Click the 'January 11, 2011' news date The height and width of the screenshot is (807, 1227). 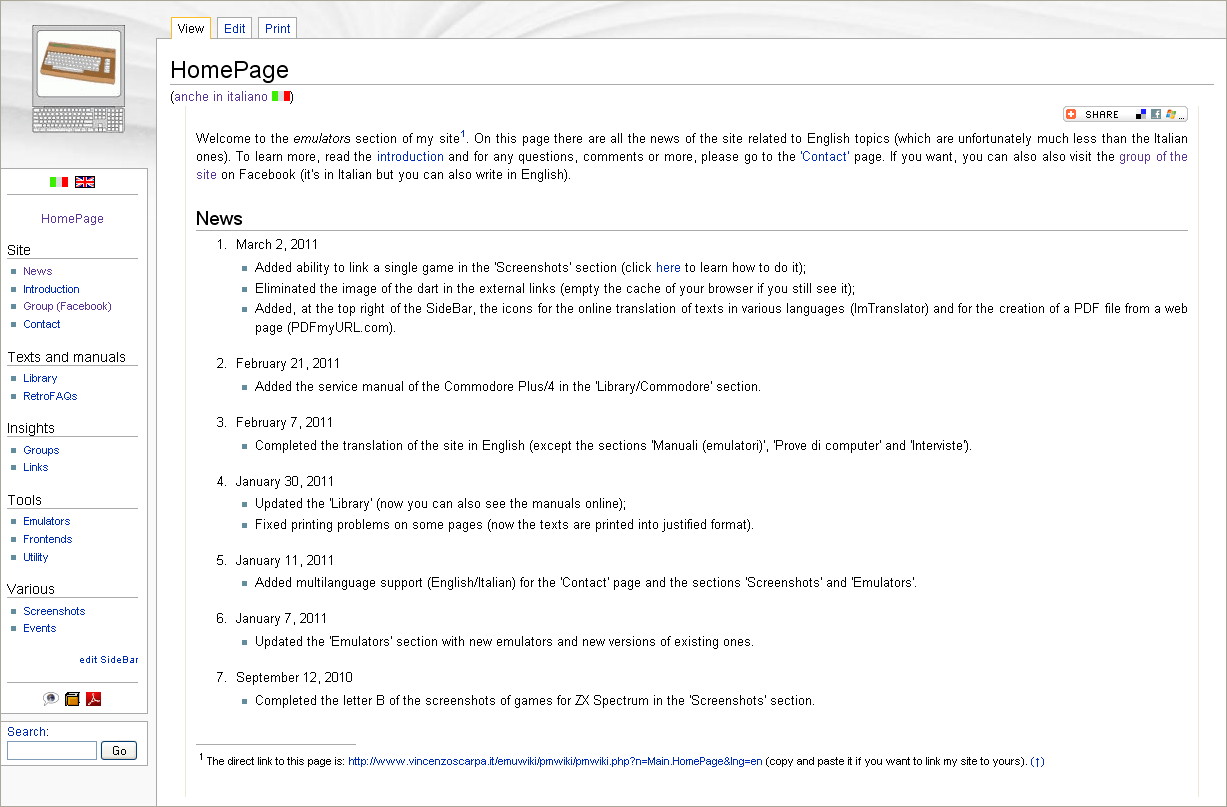coord(284,560)
